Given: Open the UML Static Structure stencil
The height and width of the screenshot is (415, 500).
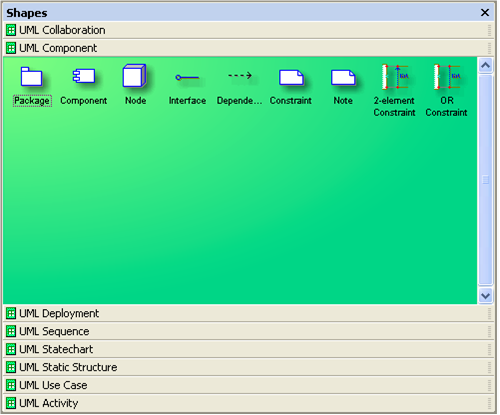Looking at the screenshot, I should (68, 367).
